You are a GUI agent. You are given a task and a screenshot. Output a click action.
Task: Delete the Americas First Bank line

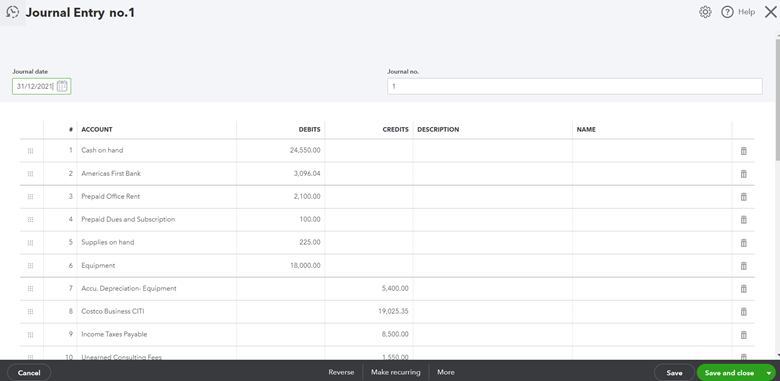744,174
